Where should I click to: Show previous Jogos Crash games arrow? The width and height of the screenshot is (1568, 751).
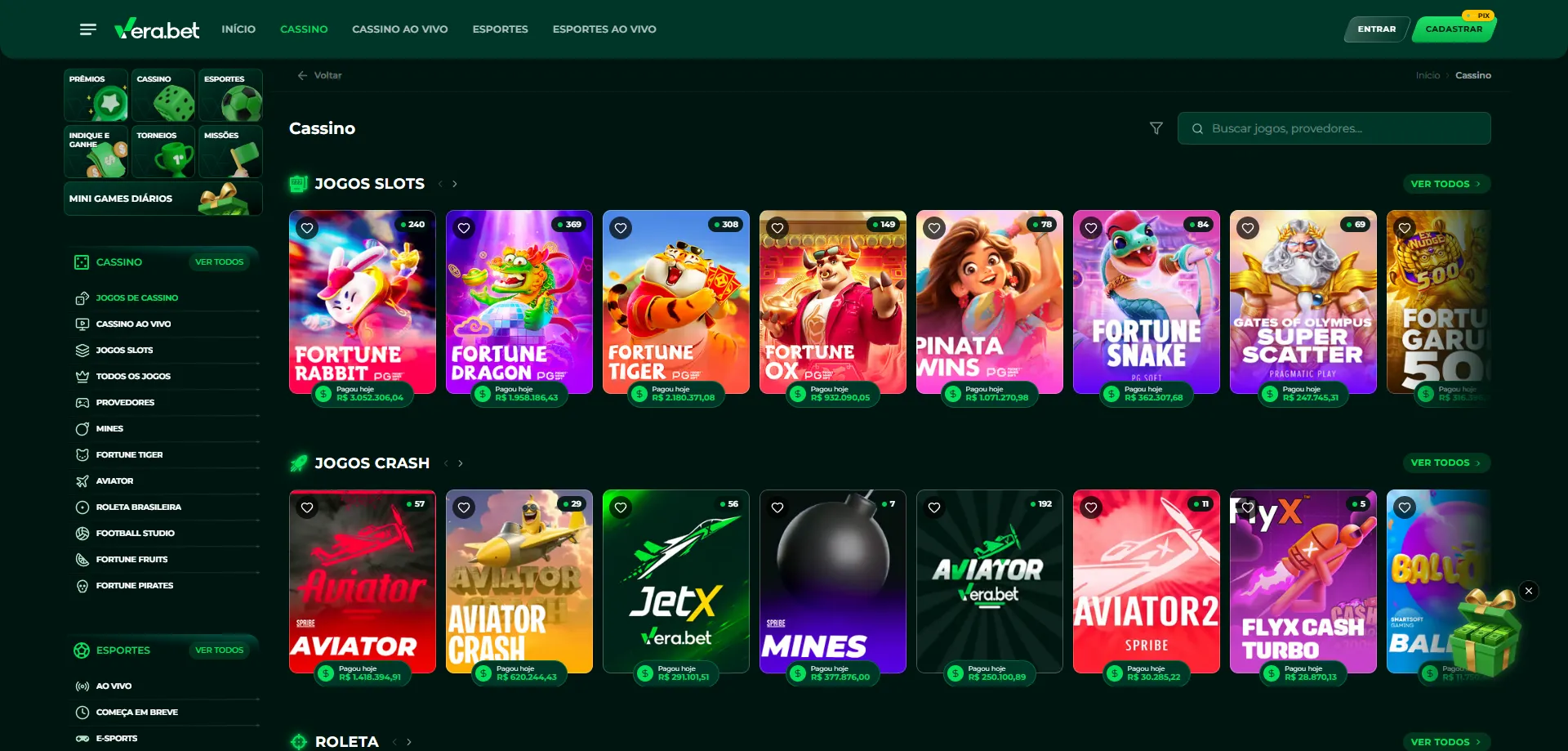[446, 463]
